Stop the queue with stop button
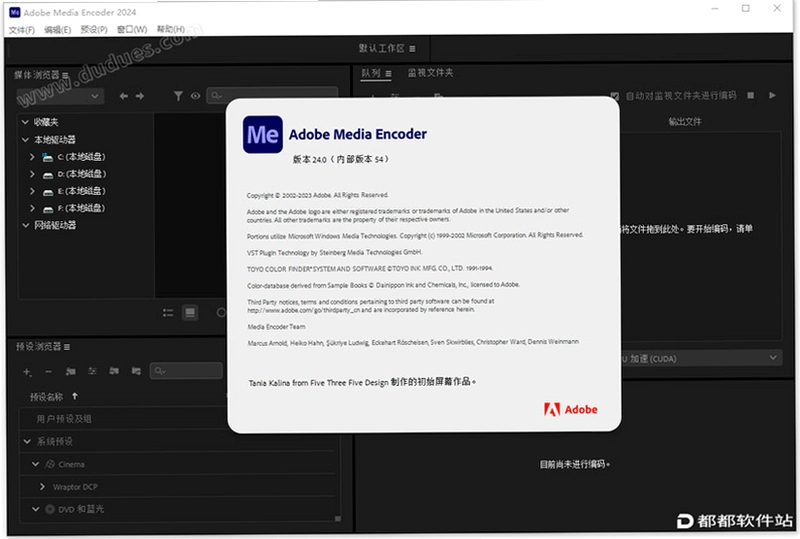 click(751, 95)
